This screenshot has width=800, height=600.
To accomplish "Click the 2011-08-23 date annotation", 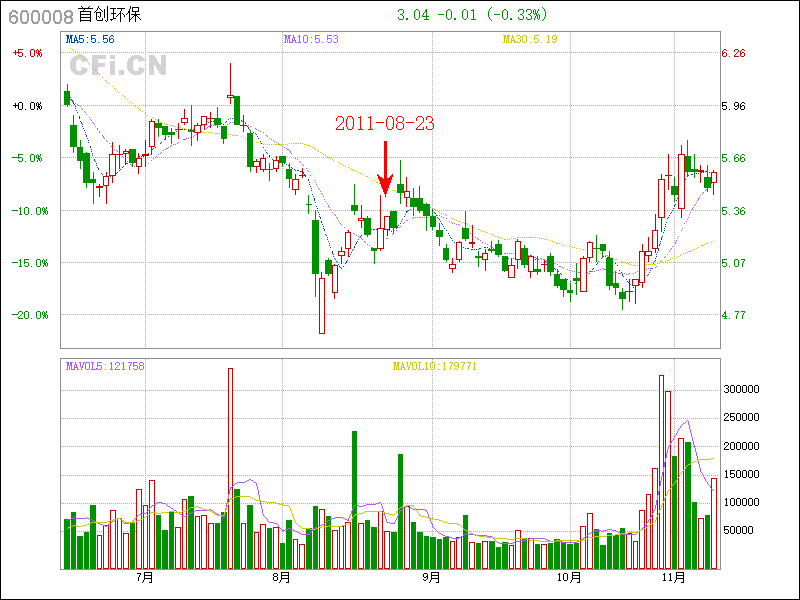I will (x=385, y=123).
